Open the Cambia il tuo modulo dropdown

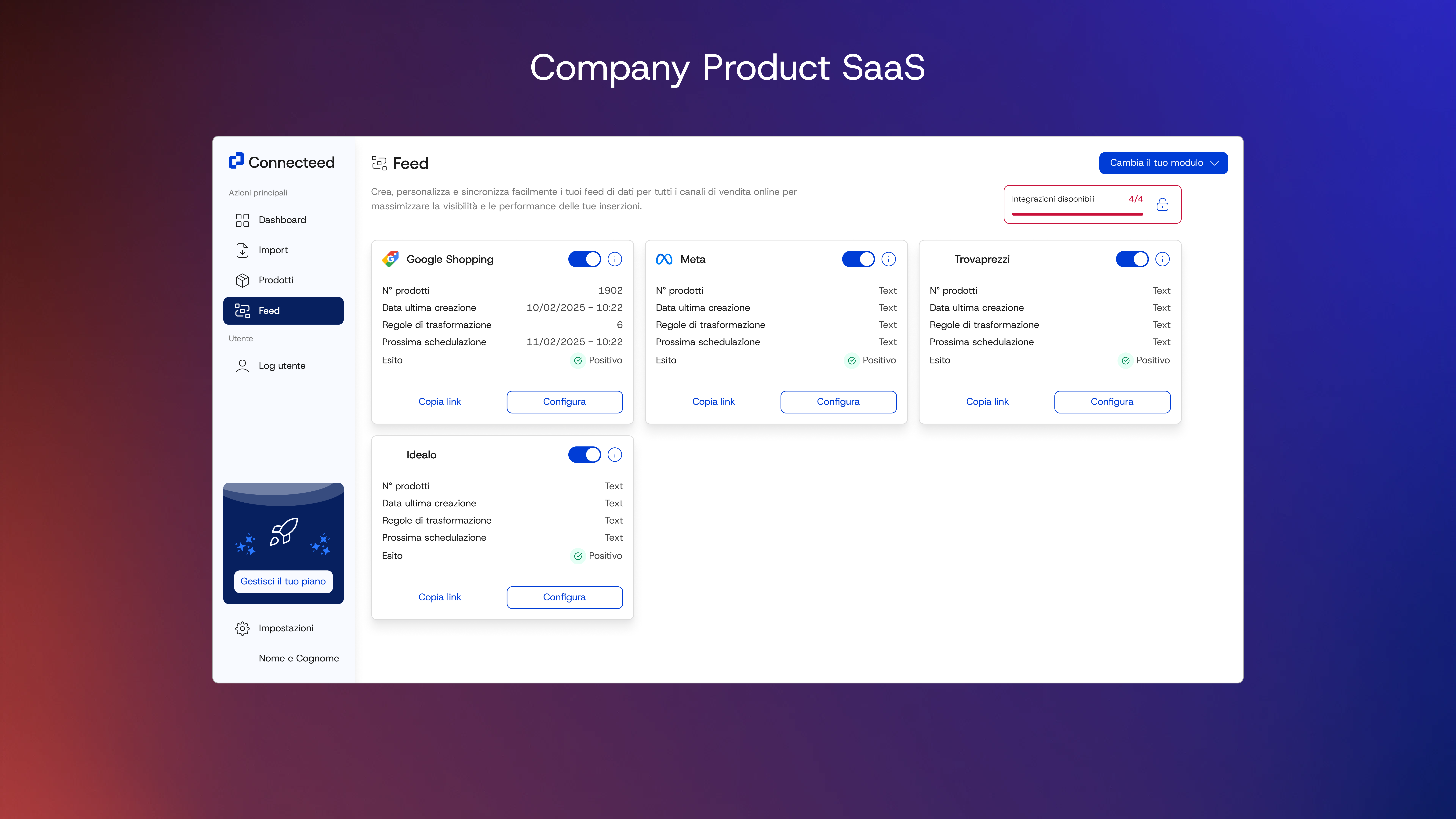coord(1163,163)
